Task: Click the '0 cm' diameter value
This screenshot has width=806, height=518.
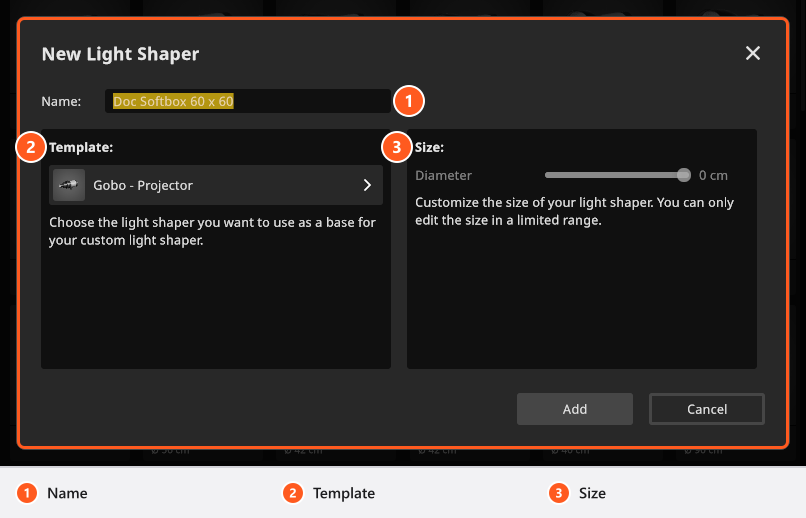Action: coord(713,176)
